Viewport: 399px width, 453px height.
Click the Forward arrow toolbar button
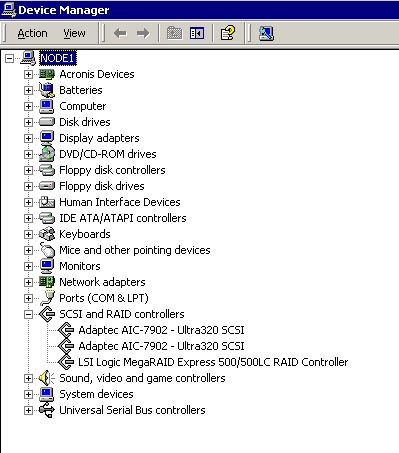(x=143, y=33)
